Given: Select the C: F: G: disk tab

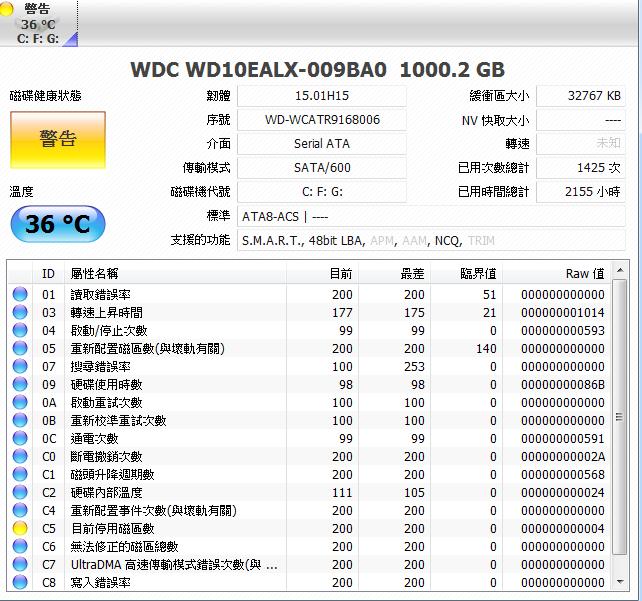Looking at the screenshot, I should 39,23.
